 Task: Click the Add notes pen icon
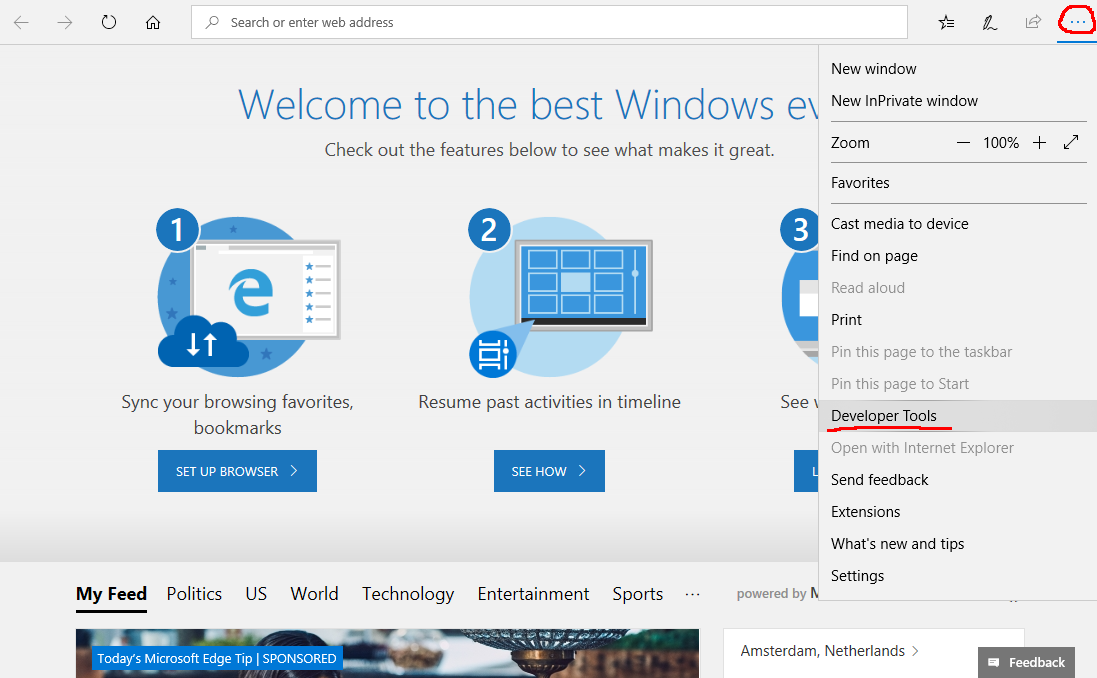coord(989,22)
